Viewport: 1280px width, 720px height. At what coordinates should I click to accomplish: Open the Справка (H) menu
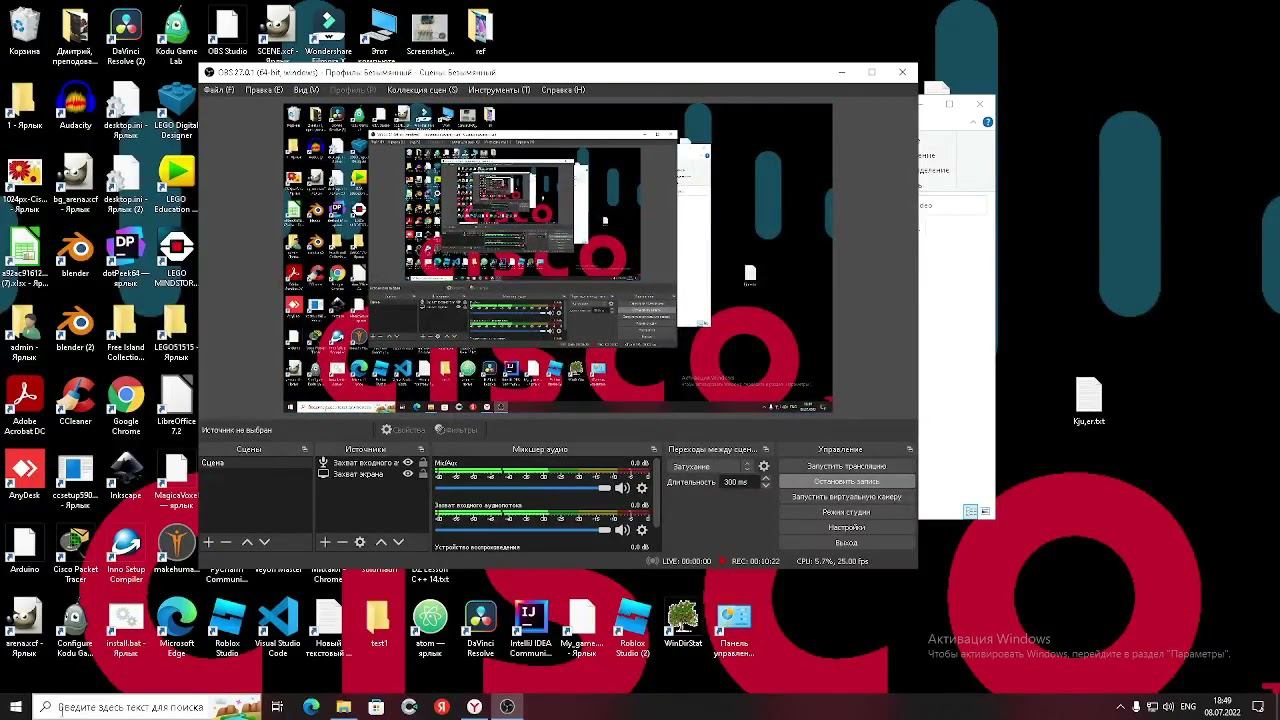point(563,90)
